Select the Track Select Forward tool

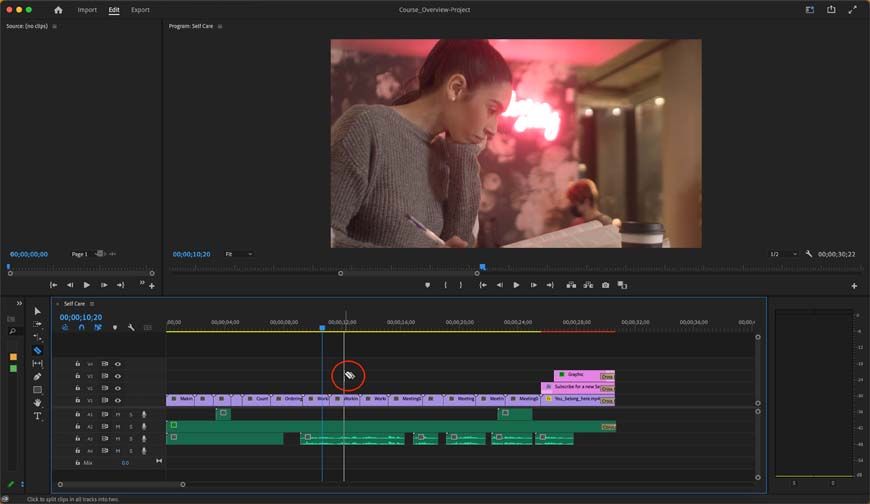37,324
